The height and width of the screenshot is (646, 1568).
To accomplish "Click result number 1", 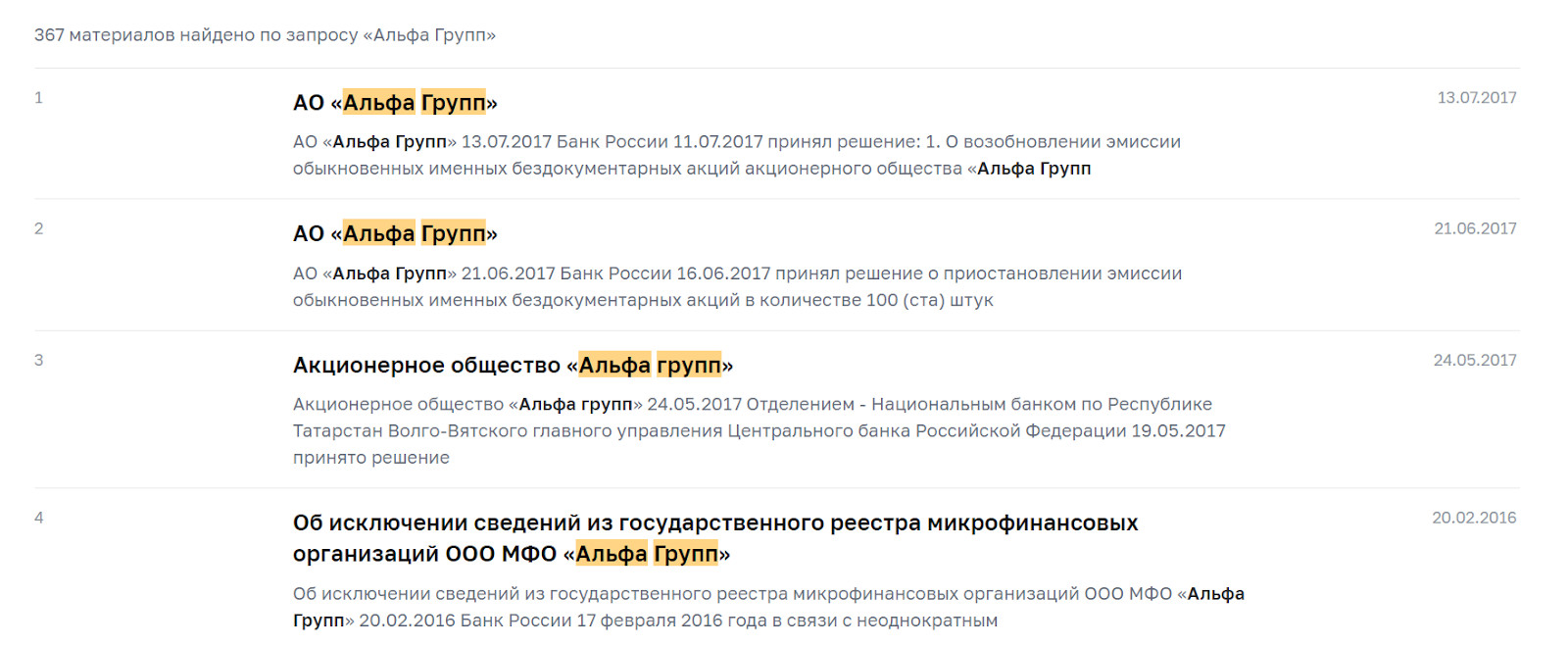I will coord(38,98).
